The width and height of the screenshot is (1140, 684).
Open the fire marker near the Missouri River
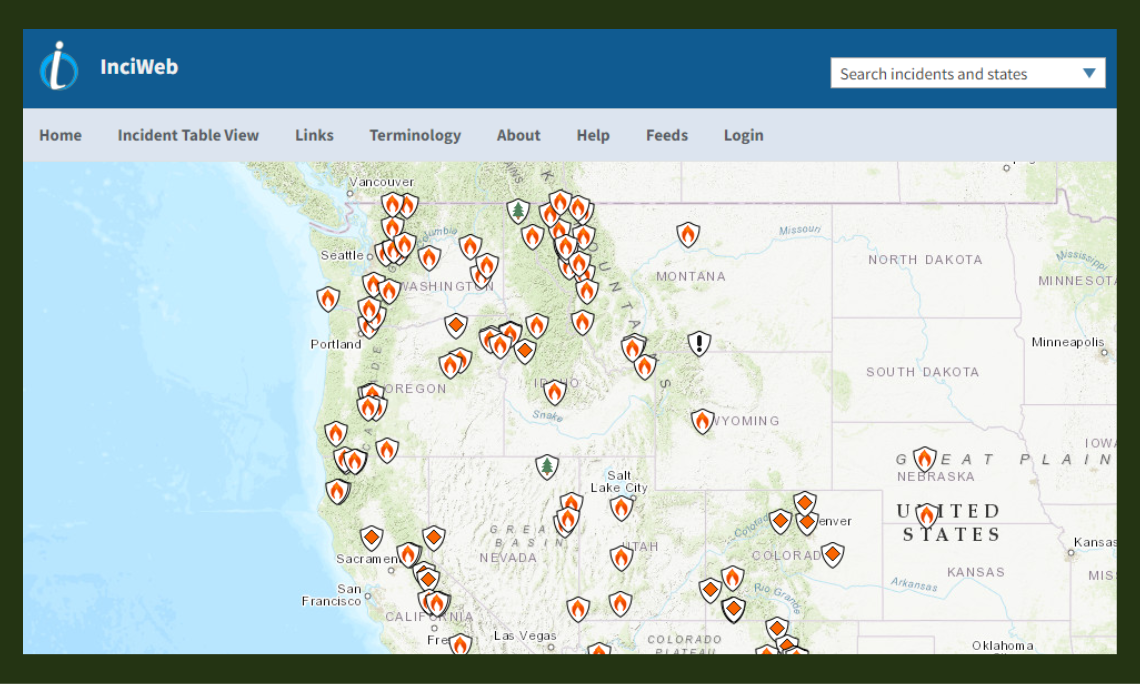(x=687, y=234)
